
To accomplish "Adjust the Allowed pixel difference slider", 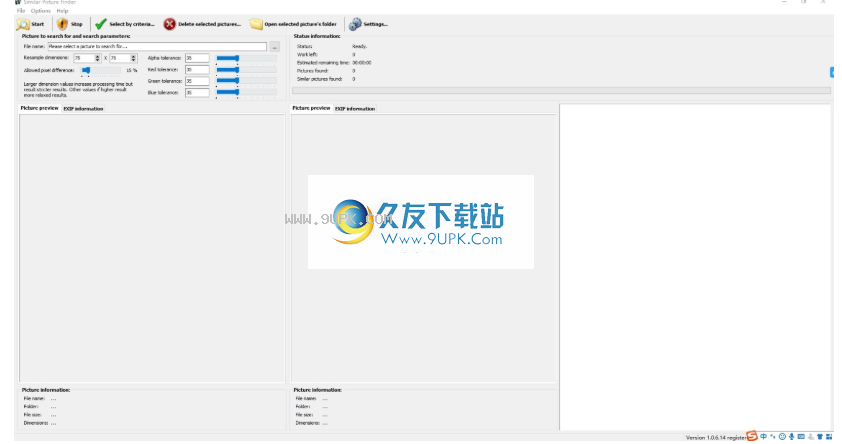I will 101,70.
